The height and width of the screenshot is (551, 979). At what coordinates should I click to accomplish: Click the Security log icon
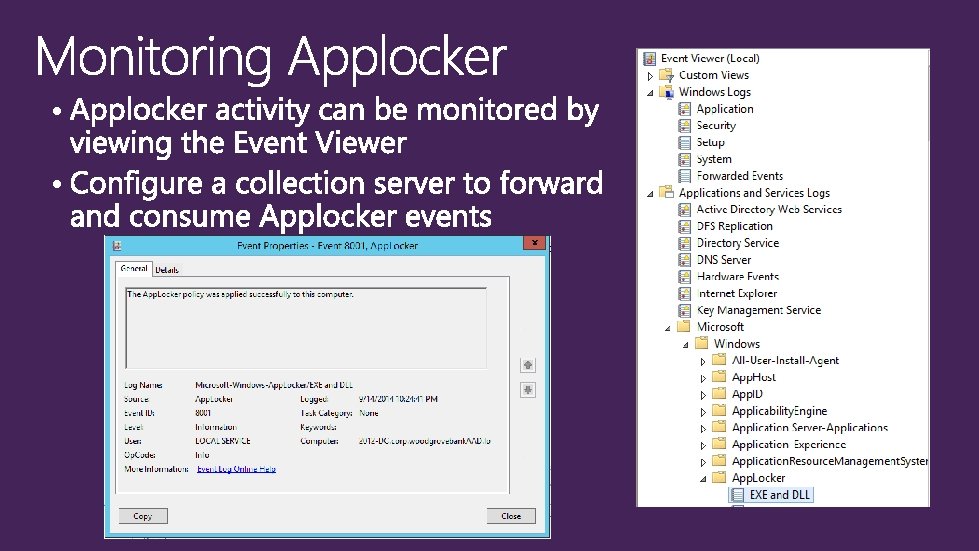[x=685, y=126]
